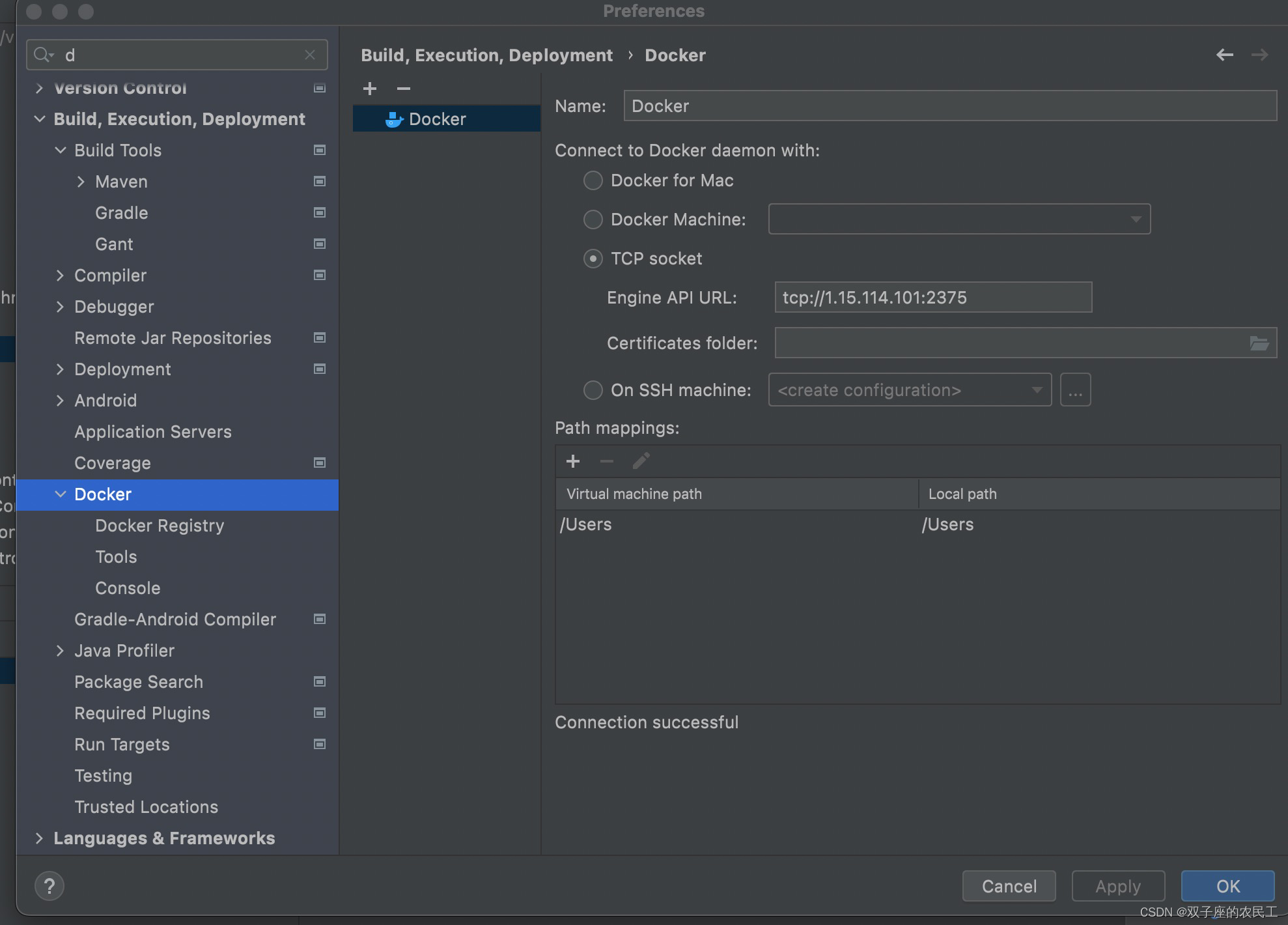Select Docker whale entry in list
The width and height of the screenshot is (1288, 925).
click(x=436, y=119)
